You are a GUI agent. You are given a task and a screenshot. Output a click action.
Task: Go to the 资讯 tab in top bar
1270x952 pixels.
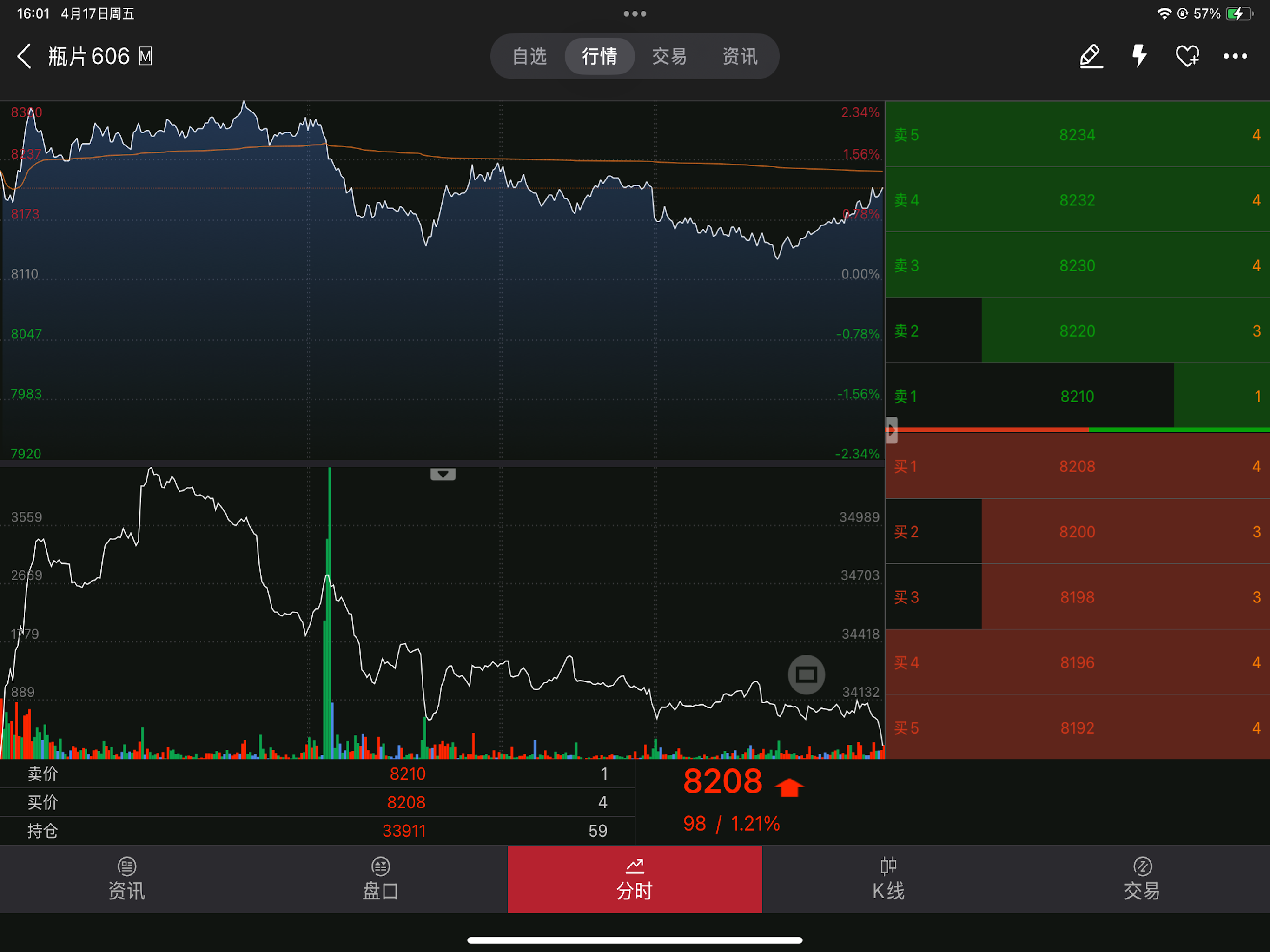click(x=740, y=56)
